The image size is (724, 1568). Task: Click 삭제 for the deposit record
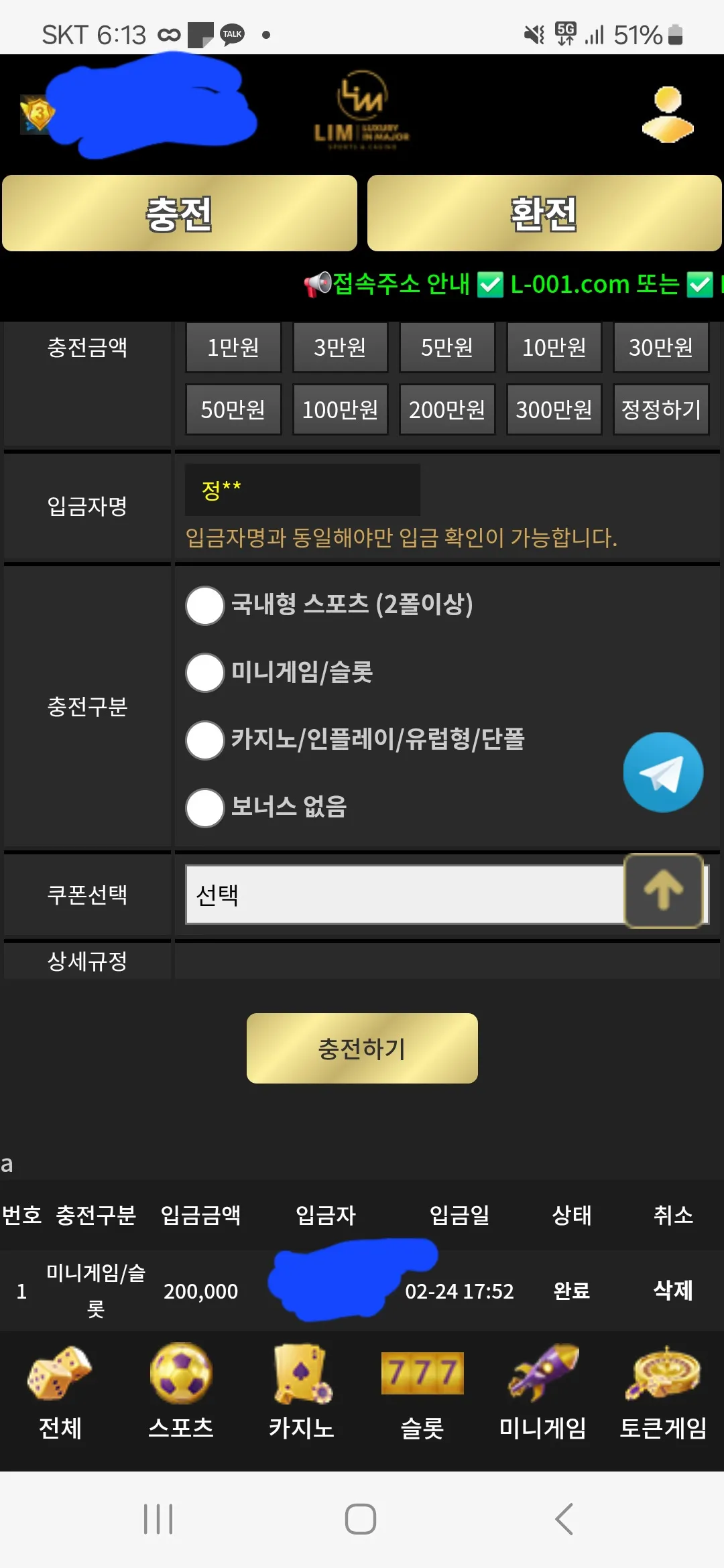[673, 1290]
